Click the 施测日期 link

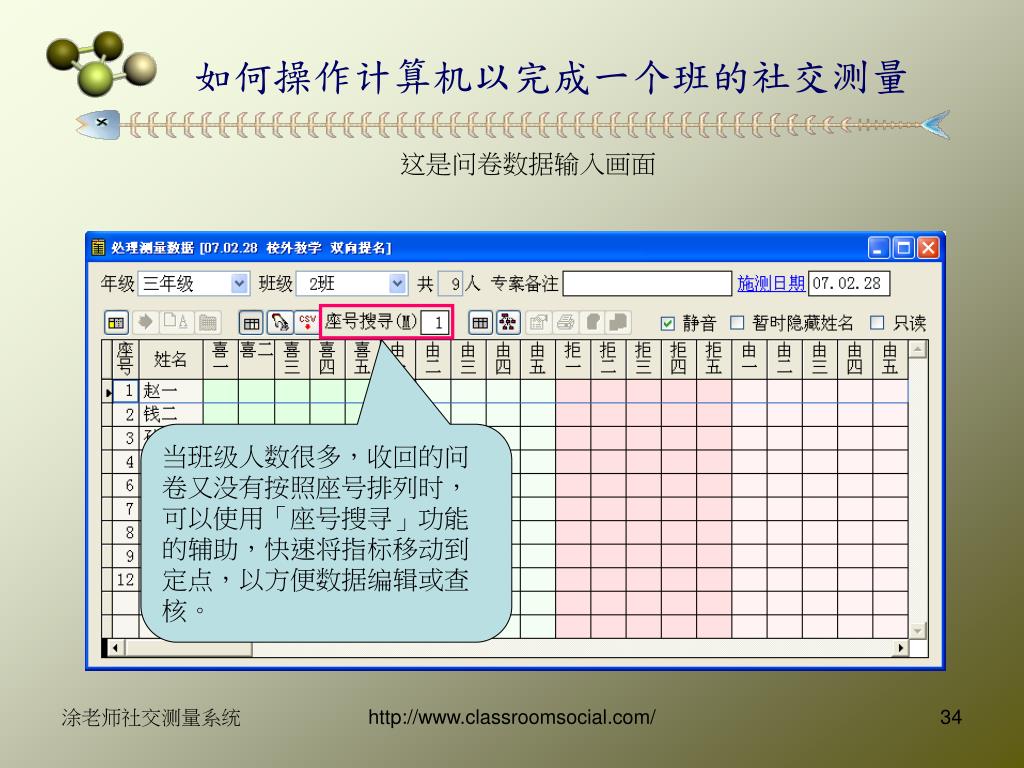click(x=771, y=283)
